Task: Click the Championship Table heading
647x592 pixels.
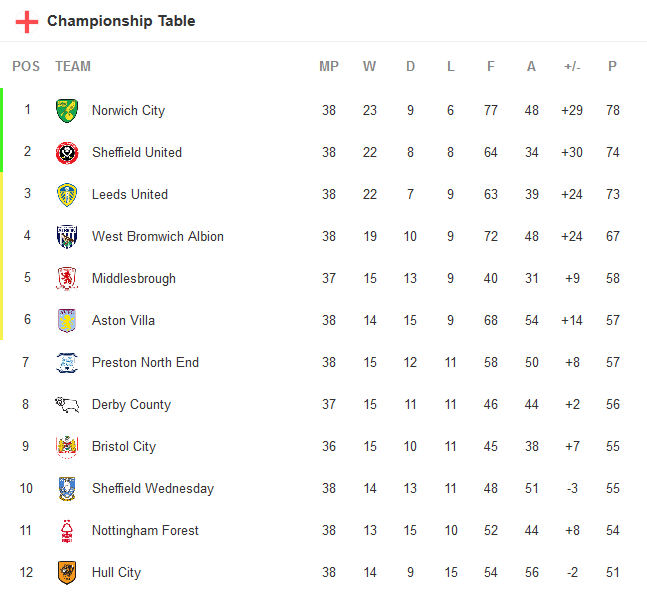Action: (x=121, y=21)
